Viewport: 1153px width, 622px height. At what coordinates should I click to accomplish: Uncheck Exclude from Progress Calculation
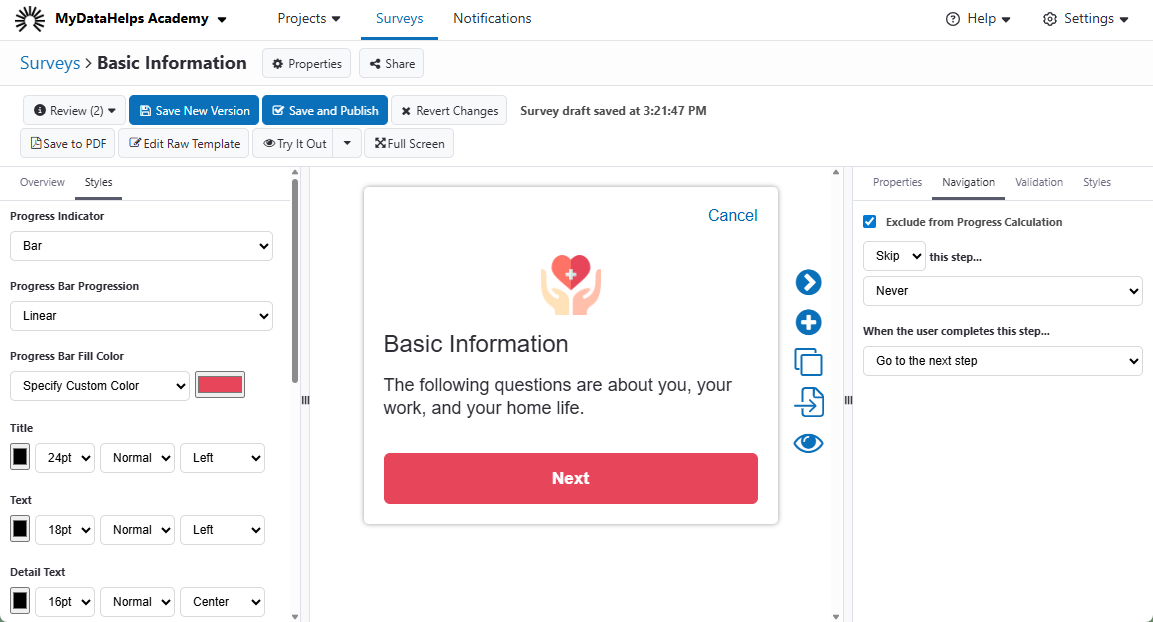[870, 222]
